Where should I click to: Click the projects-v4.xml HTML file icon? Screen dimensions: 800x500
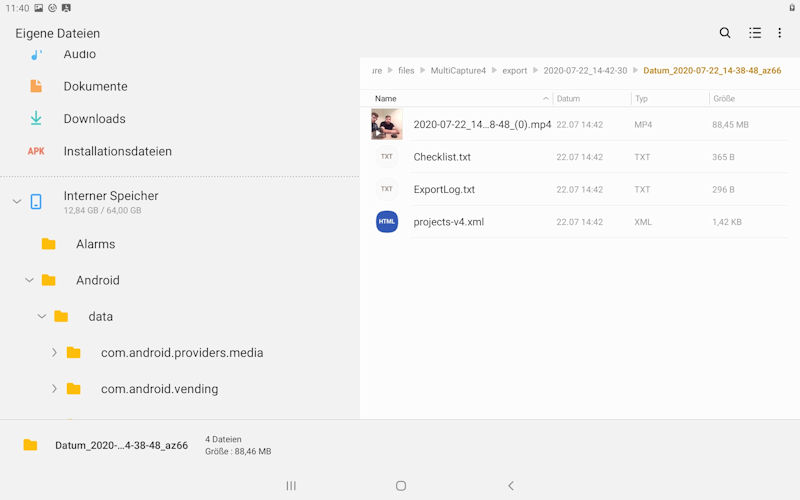pos(387,222)
